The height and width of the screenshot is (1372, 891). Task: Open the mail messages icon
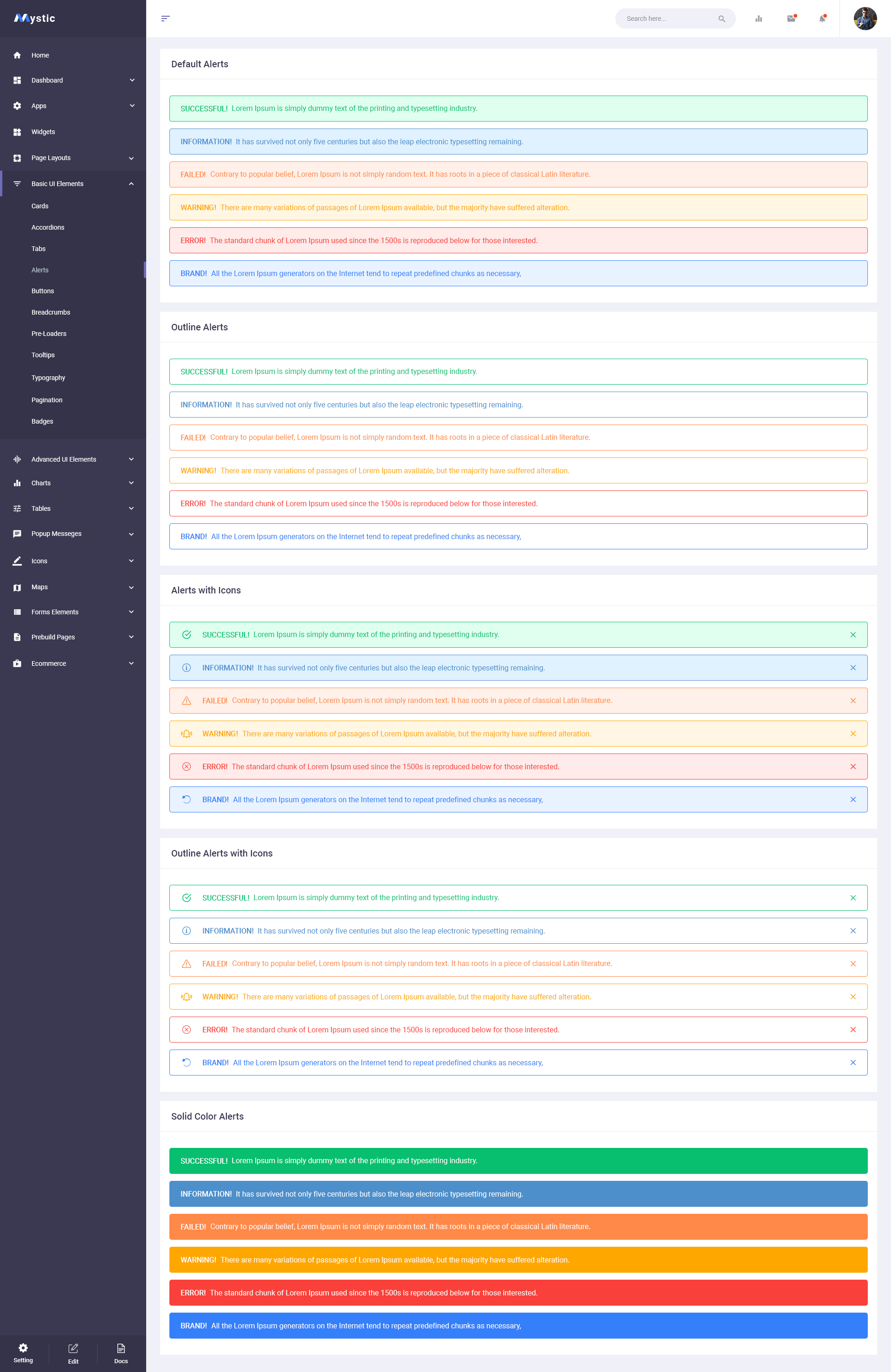(791, 19)
